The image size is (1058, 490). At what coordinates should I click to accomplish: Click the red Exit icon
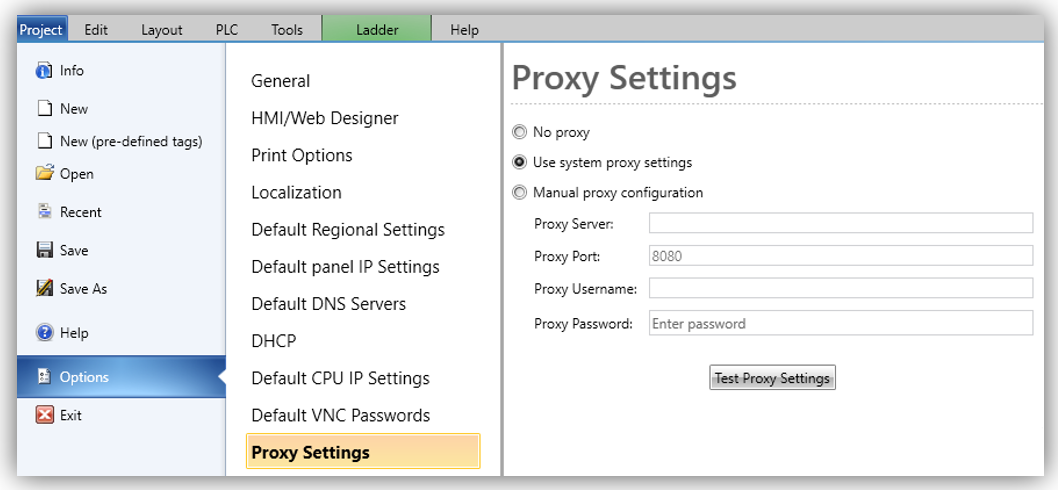point(44,415)
